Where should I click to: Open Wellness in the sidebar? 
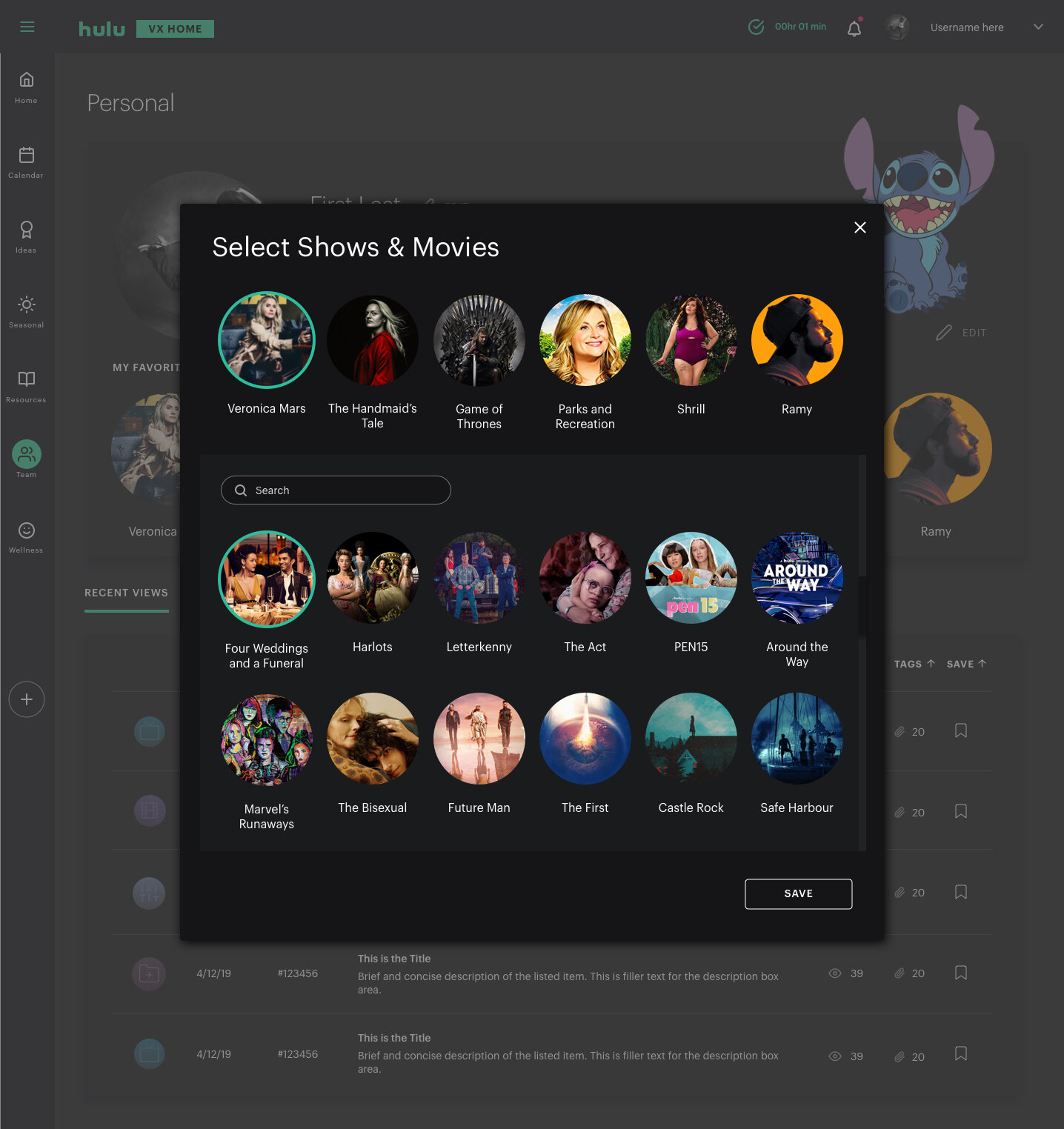click(26, 537)
